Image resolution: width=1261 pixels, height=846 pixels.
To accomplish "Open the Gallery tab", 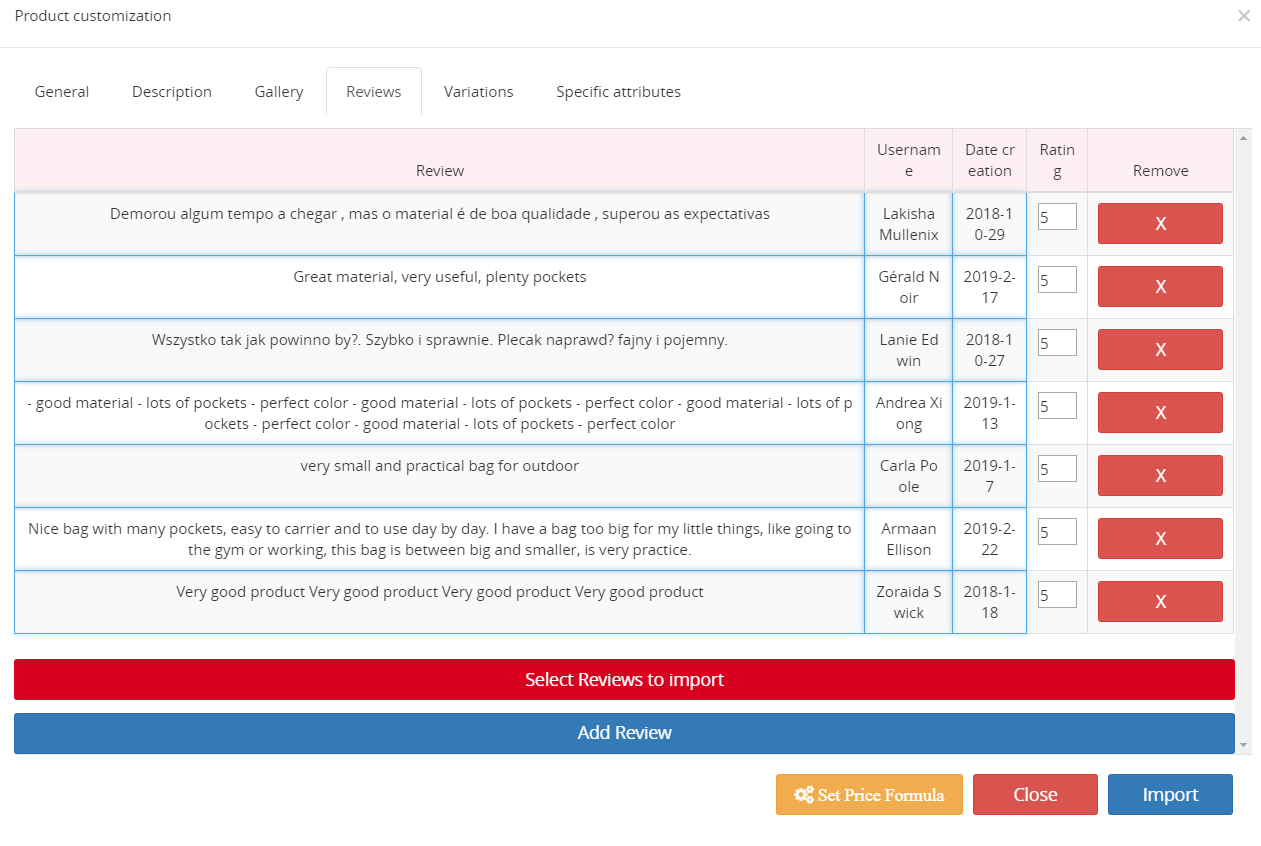I will point(279,92).
